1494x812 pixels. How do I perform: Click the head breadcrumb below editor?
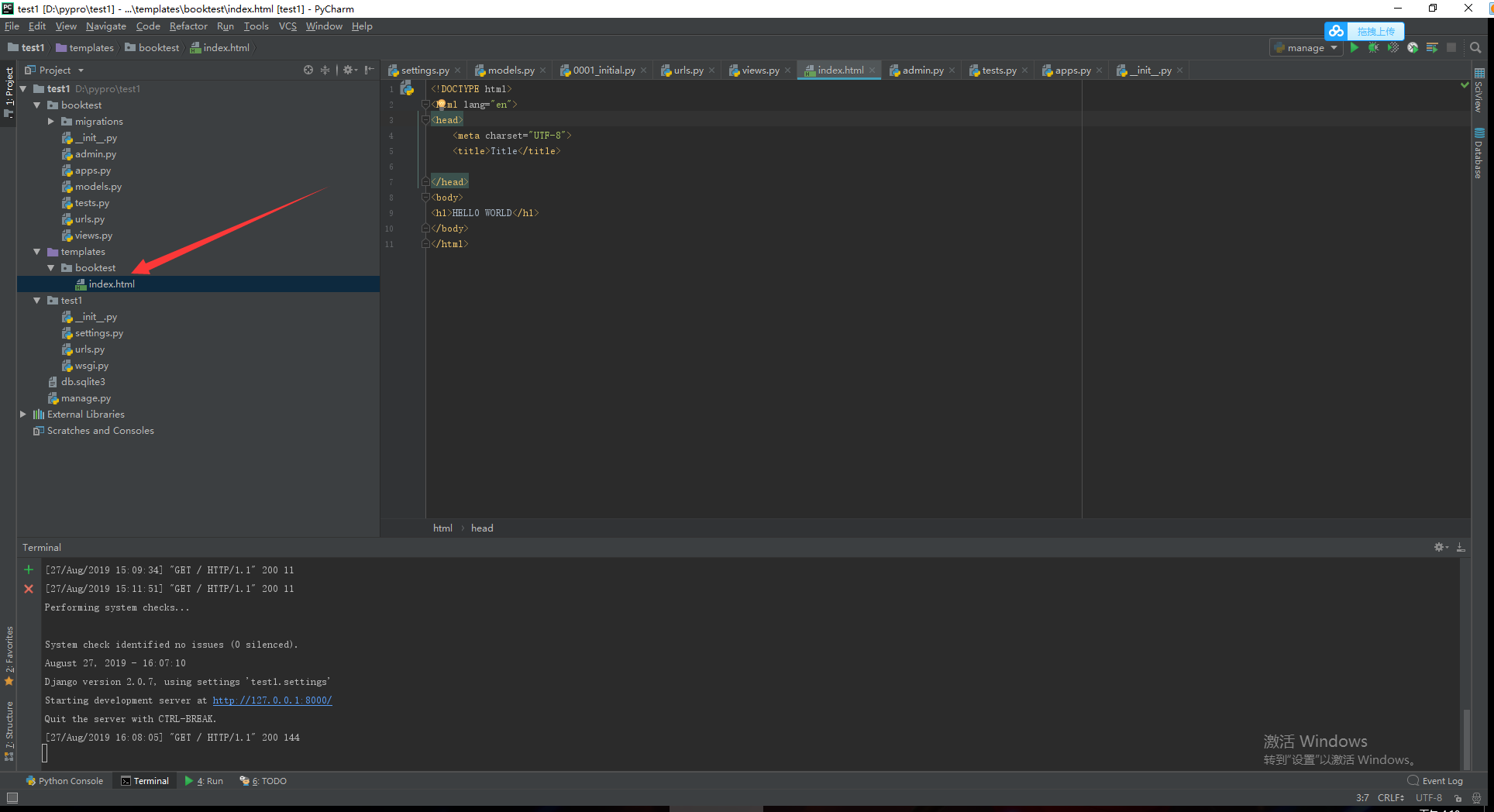click(x=482, y=528)
